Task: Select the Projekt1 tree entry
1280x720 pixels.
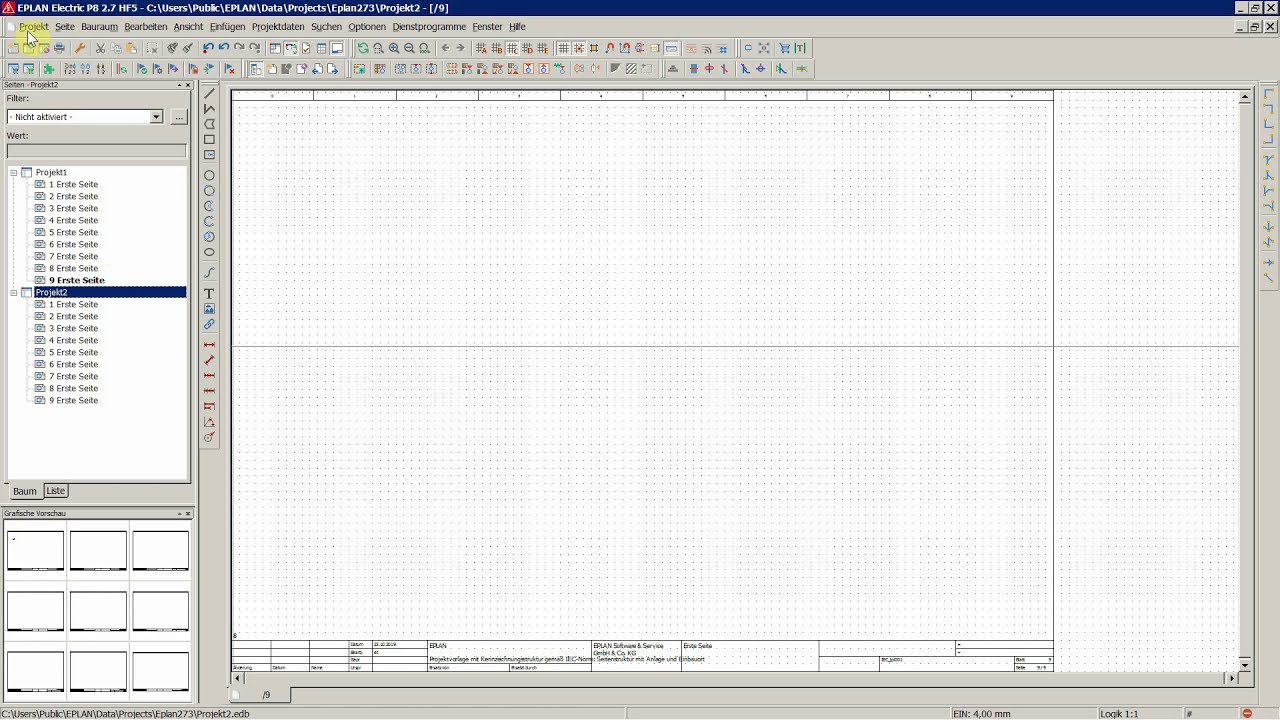Action: tap(51, 173)
